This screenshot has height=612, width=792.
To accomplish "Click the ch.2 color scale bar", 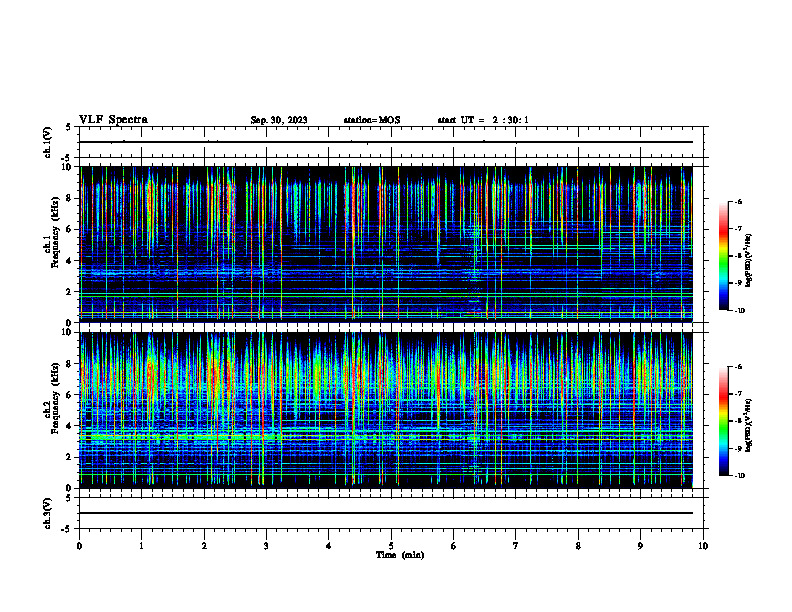I will point(724,421).
